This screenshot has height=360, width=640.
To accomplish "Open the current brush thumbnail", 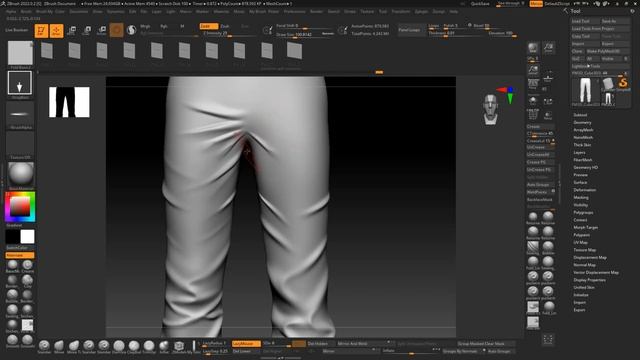I will point(20,53).
